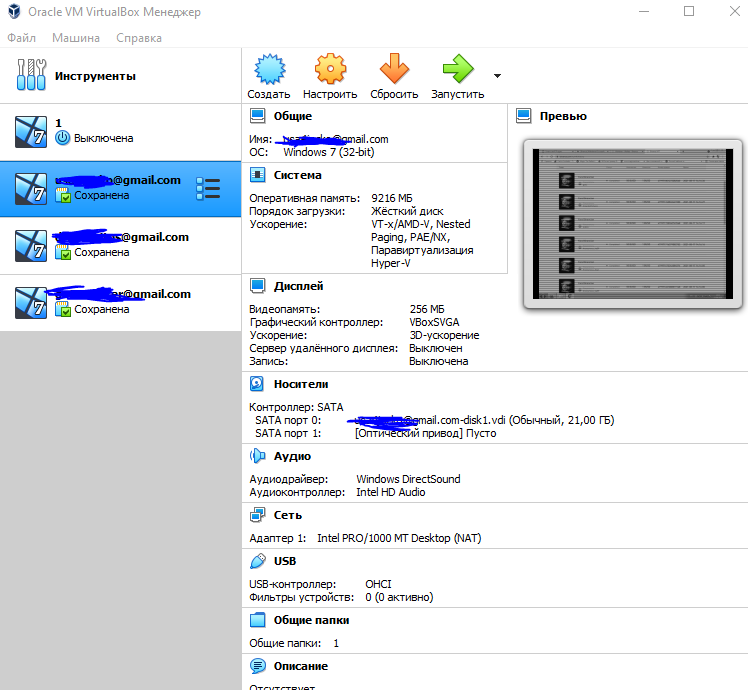Click the 256 МБ video memory value

pos(427,309)
